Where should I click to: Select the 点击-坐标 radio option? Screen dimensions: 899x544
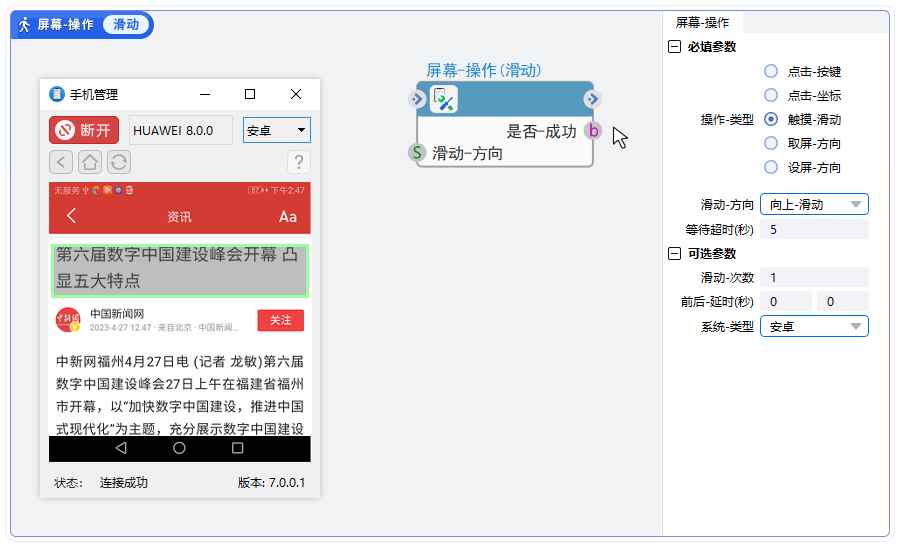(x=771, y=95)
